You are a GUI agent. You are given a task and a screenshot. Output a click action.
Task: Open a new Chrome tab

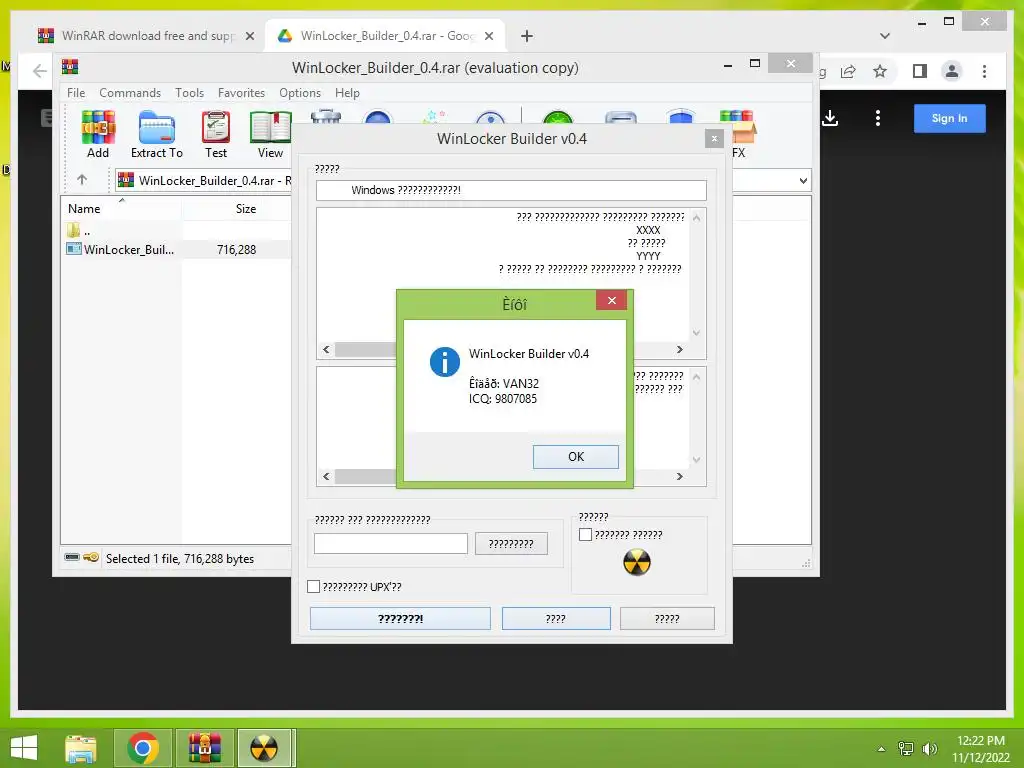[527, 36]
